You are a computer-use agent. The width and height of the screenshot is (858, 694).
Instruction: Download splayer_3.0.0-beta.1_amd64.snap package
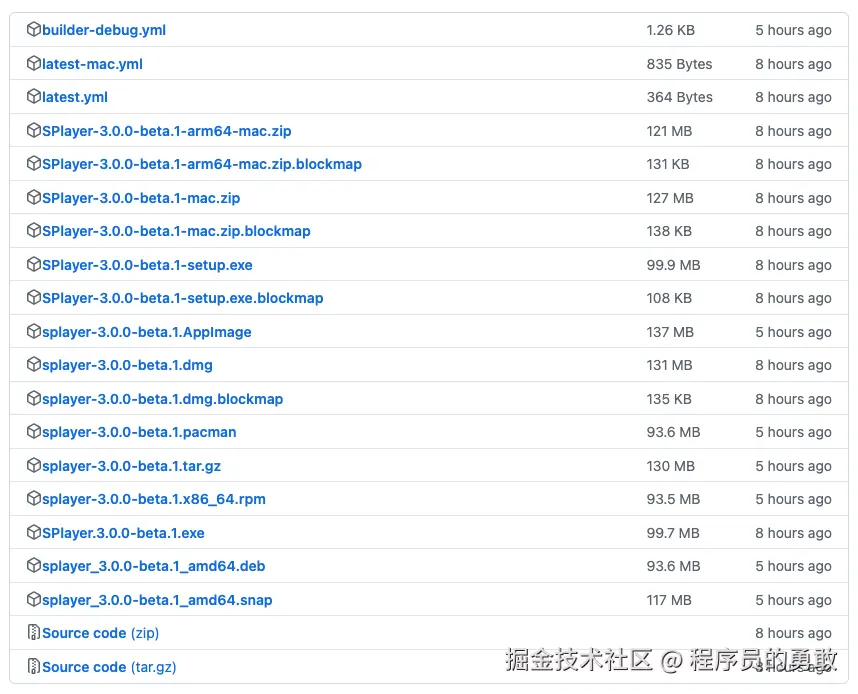157,600
